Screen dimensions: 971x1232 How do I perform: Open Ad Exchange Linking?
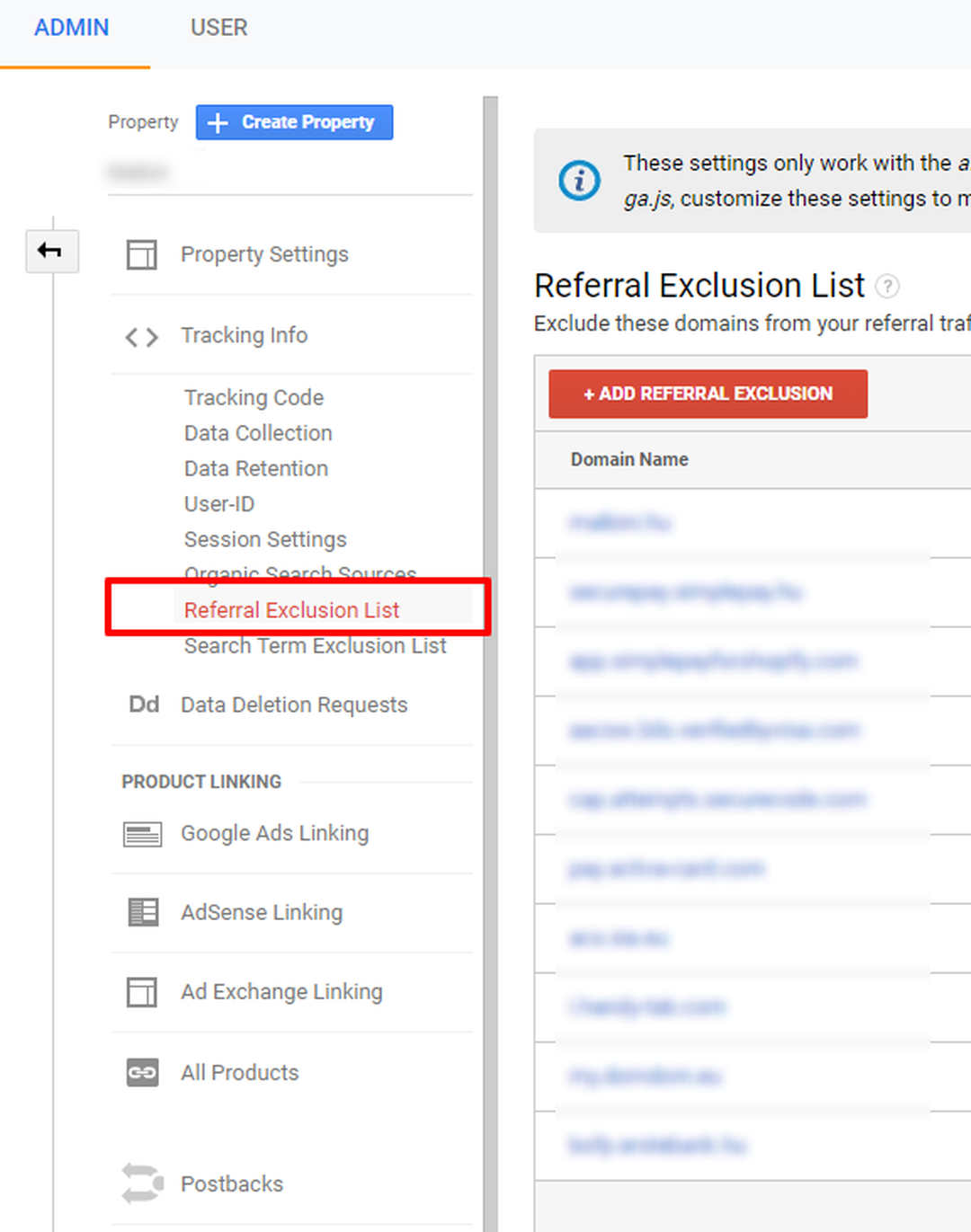[281, 991]
